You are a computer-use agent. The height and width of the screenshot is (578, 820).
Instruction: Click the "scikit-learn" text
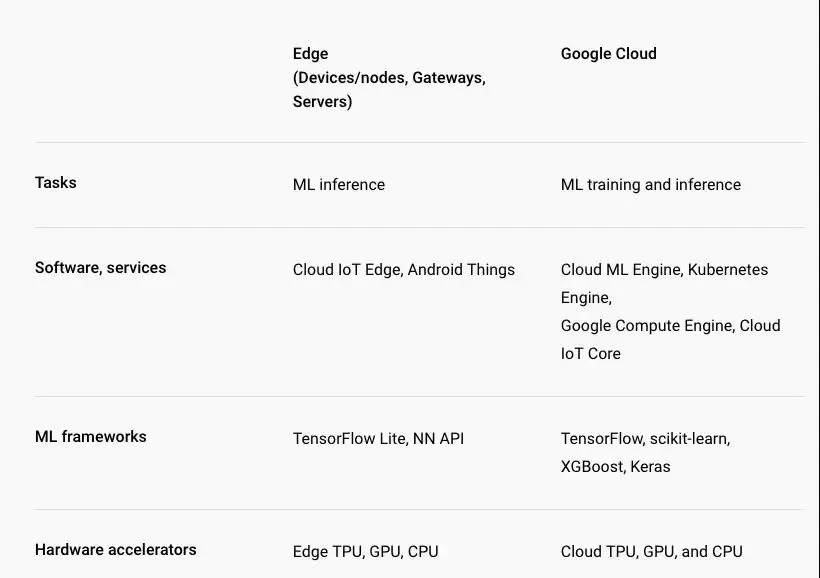689,439
